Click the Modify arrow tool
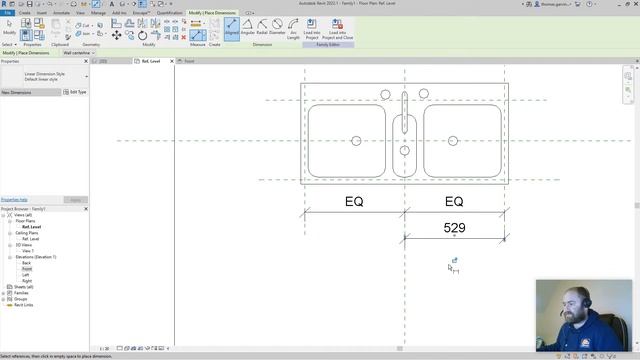 tap(9, 27)
